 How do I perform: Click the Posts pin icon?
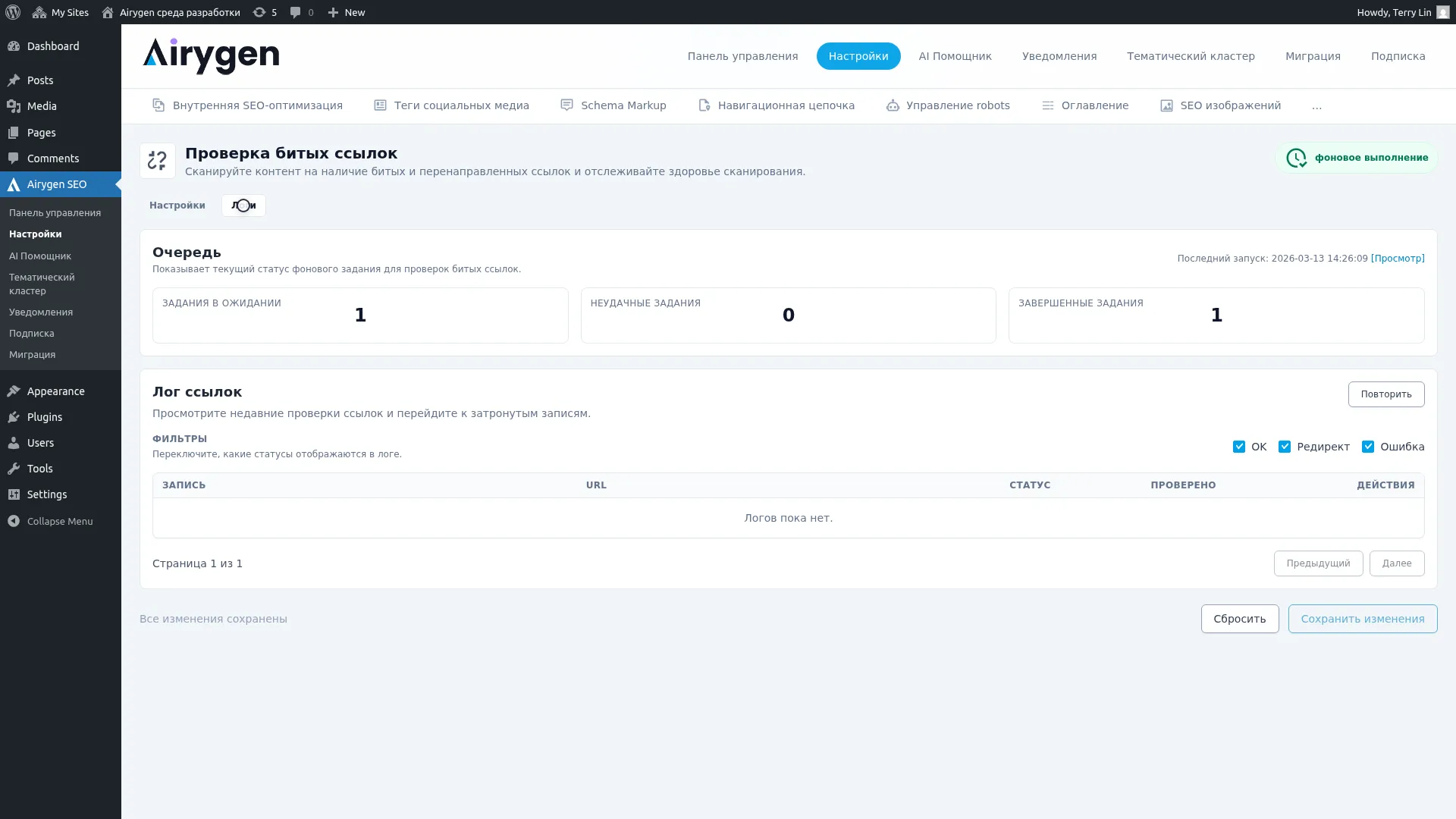[x=14, y=80]
